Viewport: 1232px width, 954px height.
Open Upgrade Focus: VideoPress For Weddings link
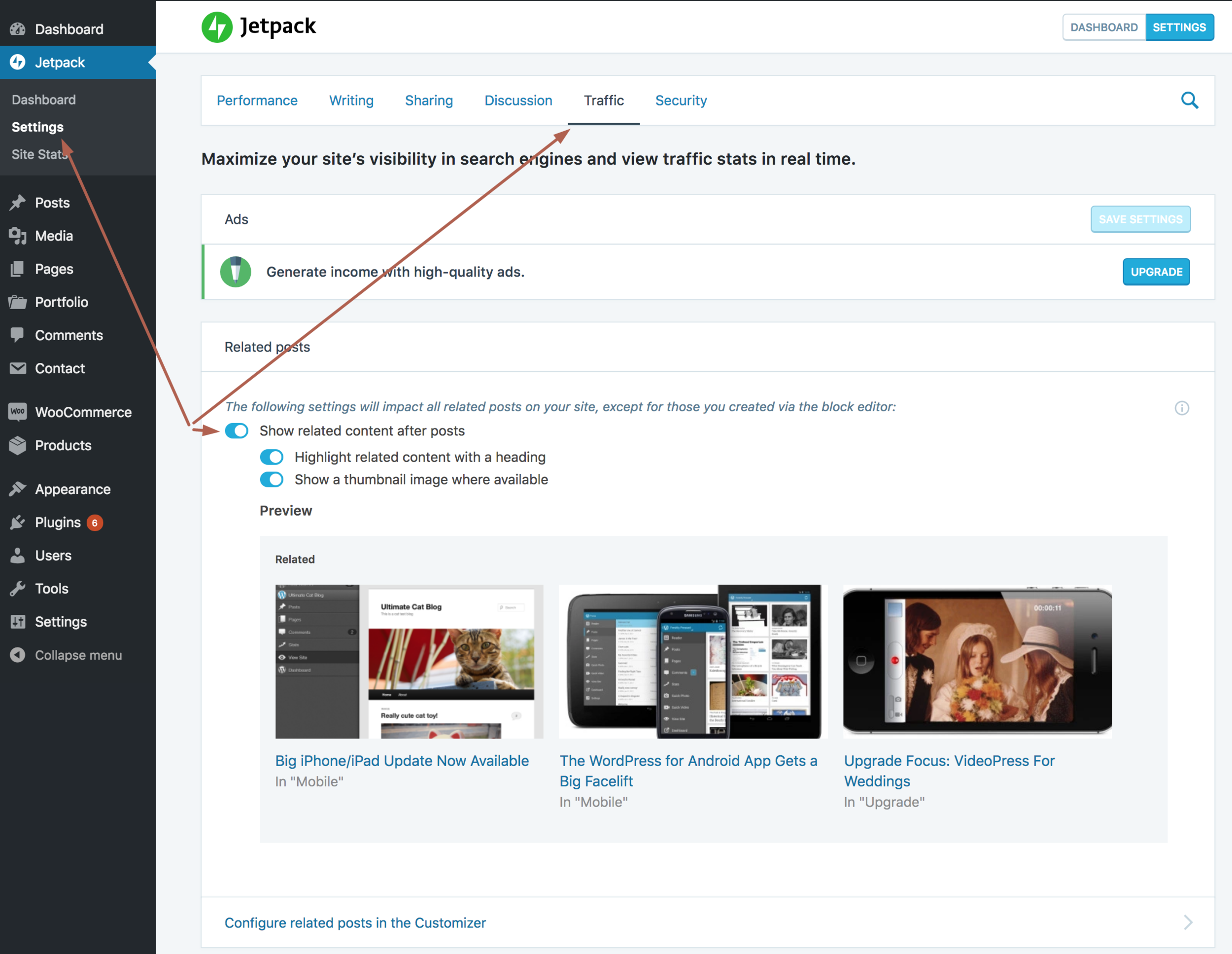pos(949,771)
